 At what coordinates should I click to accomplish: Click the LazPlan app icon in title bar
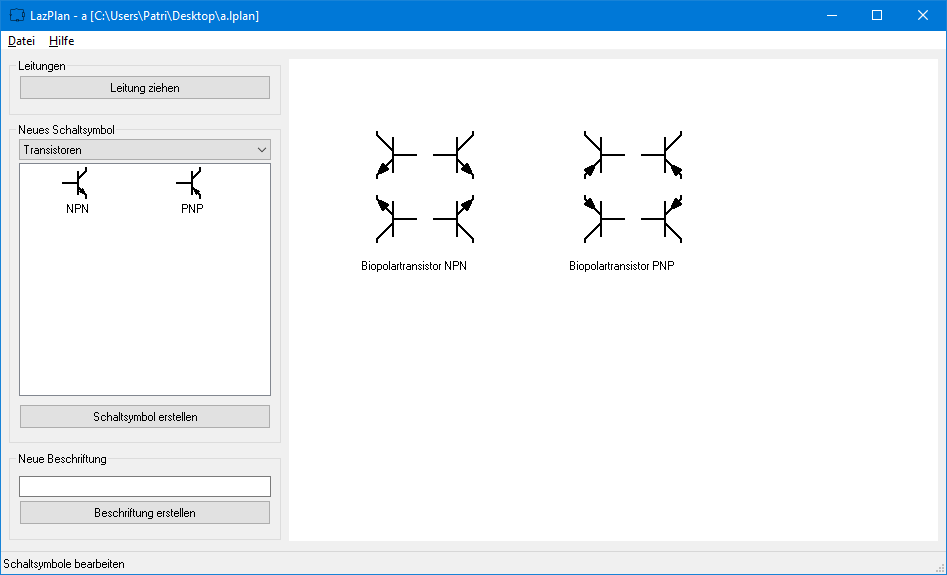16,16
